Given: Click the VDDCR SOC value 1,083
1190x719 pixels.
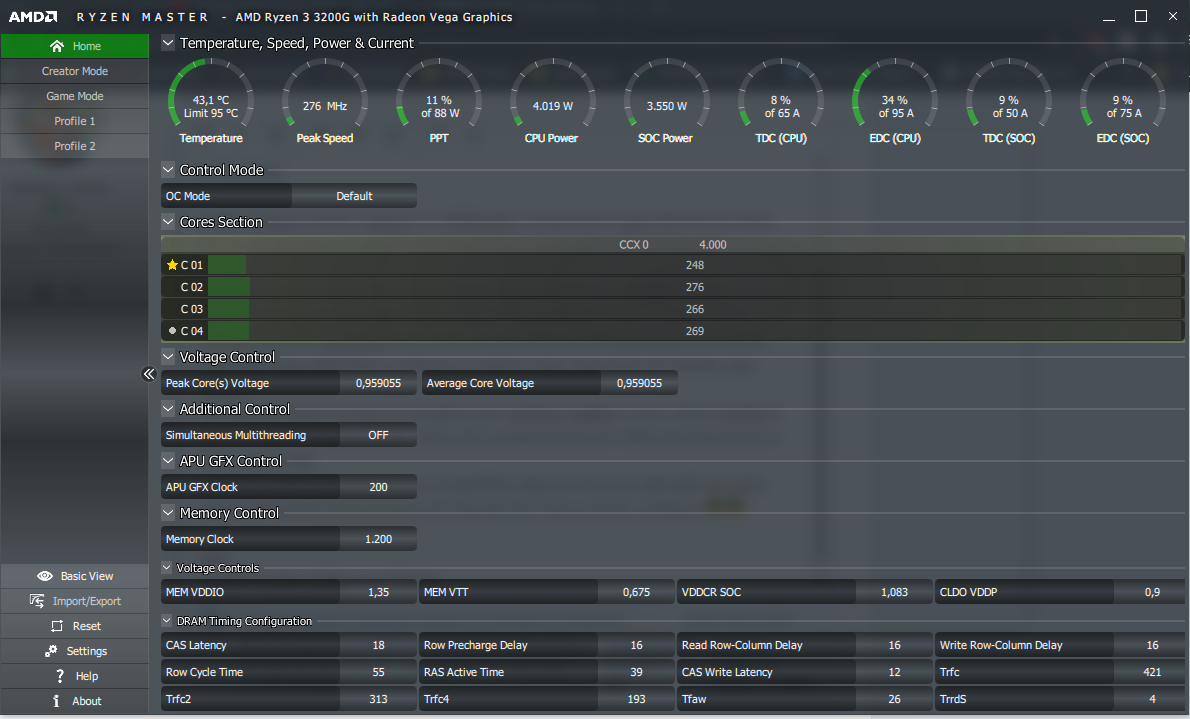Looking at the screenshot, I should point(894,592).
